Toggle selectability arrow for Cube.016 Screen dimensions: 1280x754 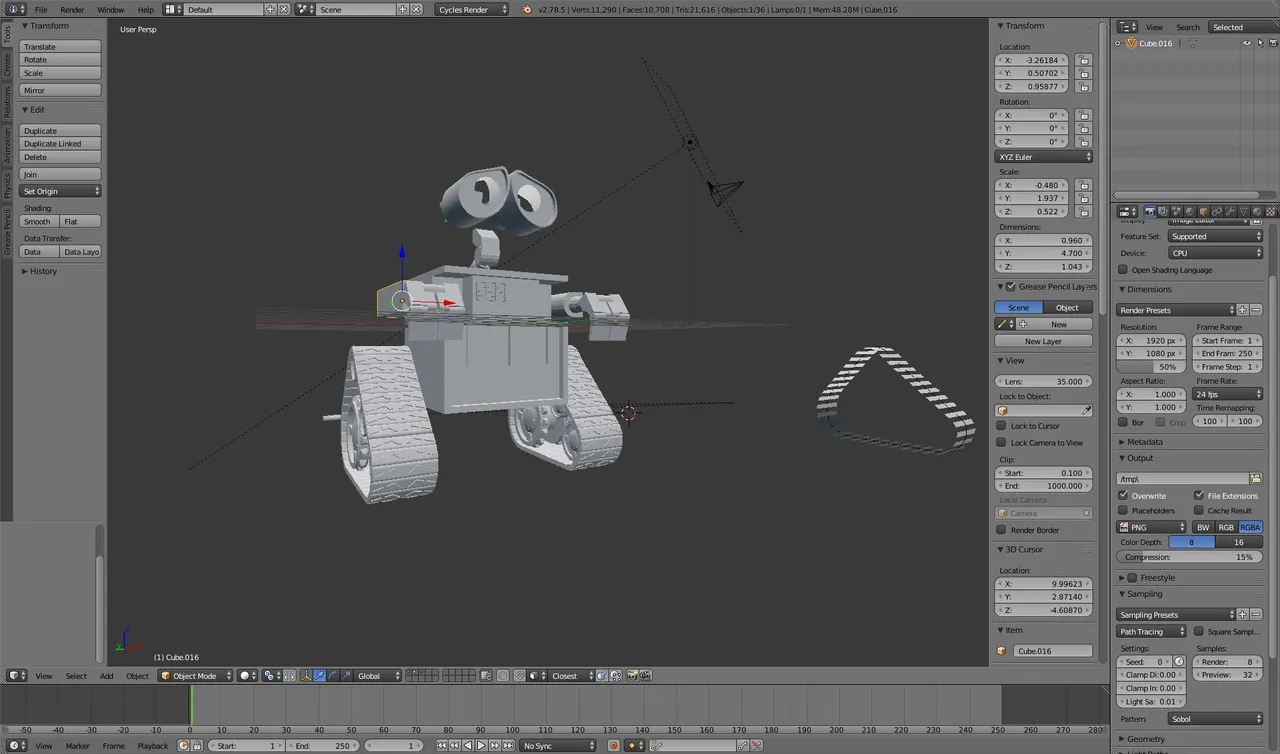(1259, 44)
